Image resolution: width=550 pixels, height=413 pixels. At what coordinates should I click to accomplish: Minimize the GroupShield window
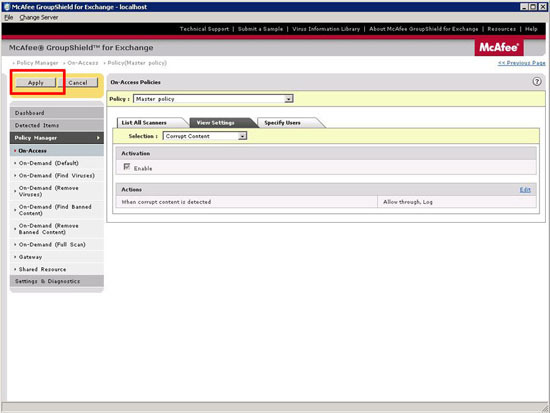click(x=524, y=7)
